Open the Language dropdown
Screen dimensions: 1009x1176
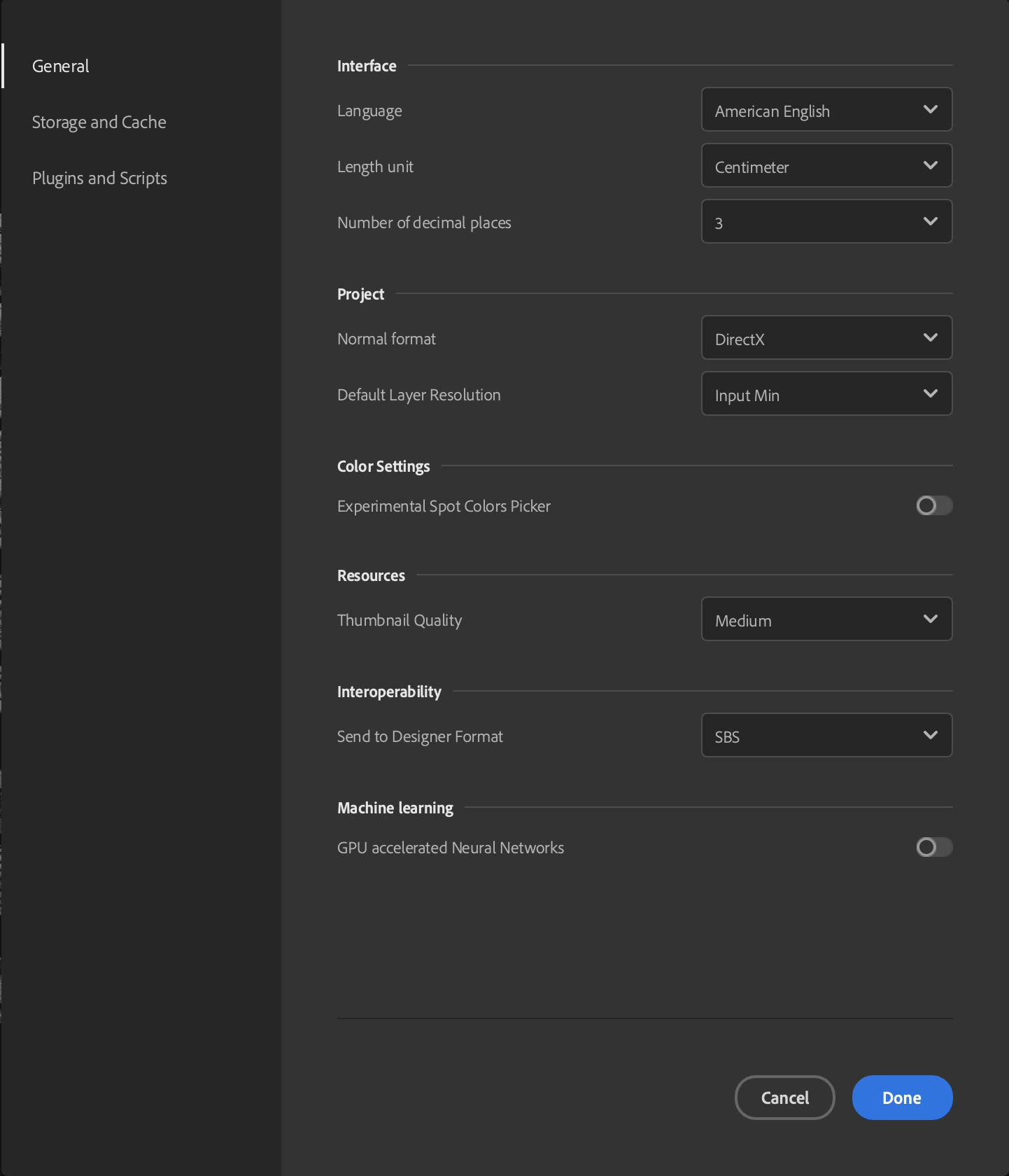pos(826,110)
